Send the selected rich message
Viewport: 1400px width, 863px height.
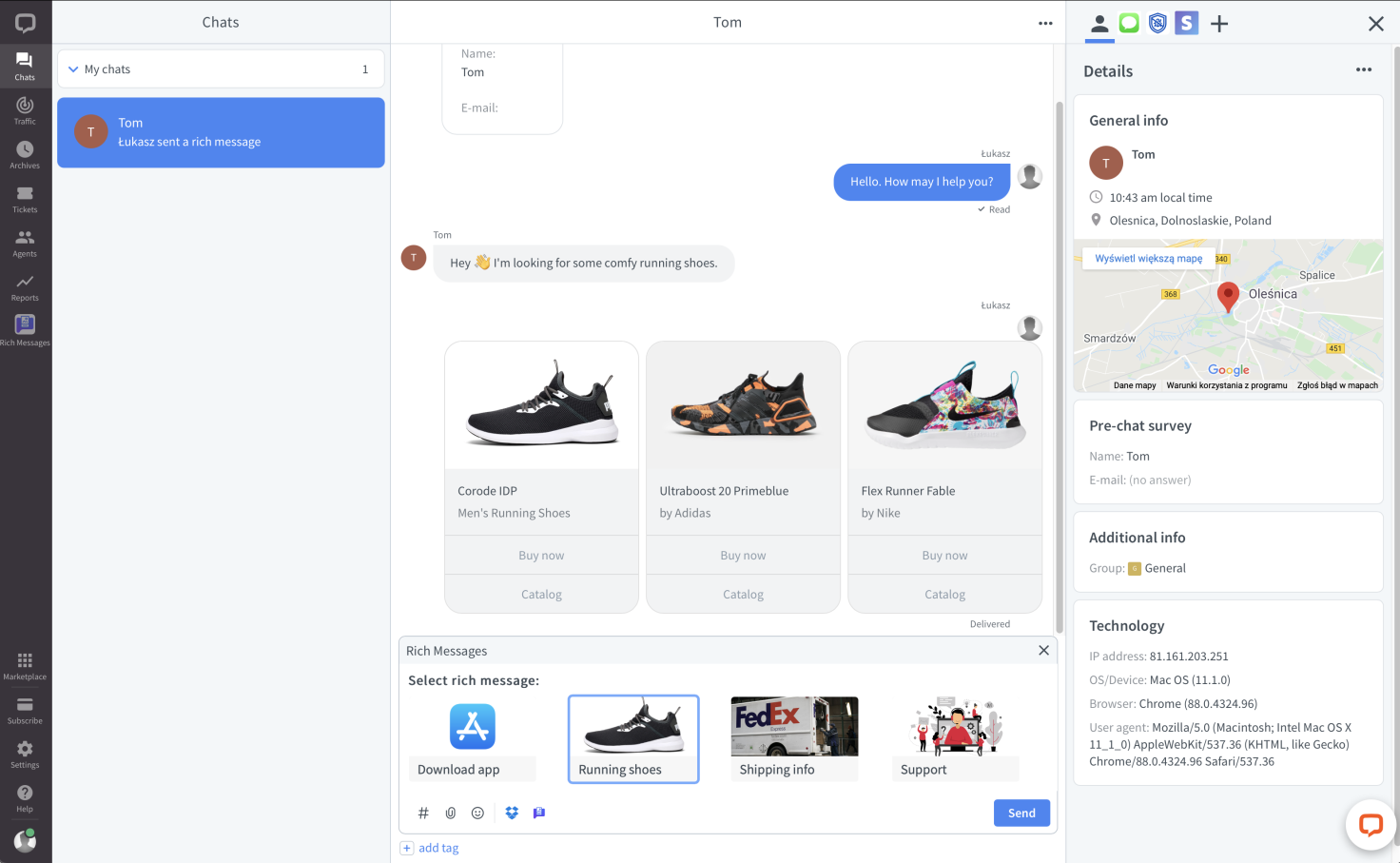click(x=1021, y=813)
